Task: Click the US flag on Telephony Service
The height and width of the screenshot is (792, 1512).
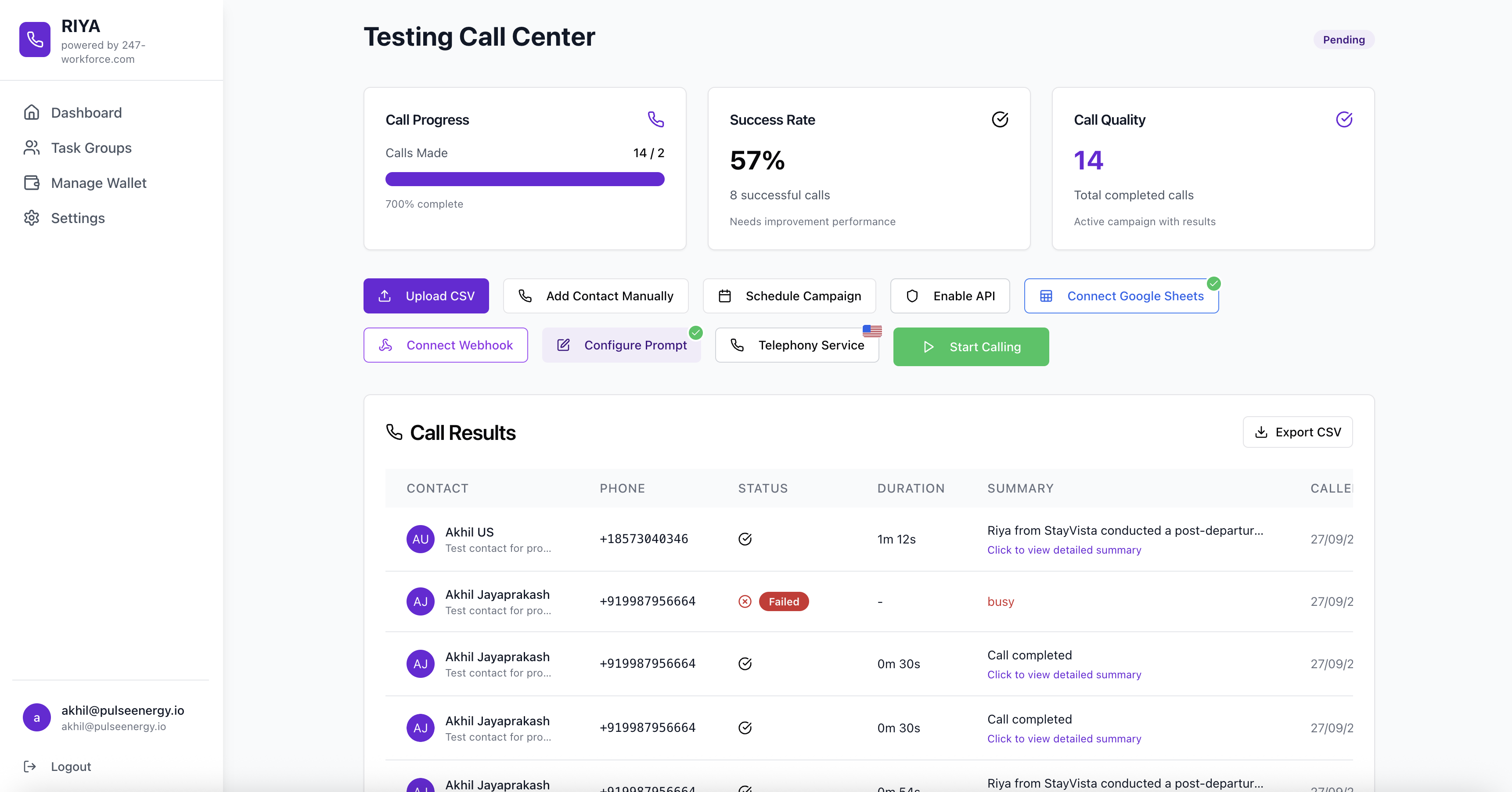Action: 872,331
